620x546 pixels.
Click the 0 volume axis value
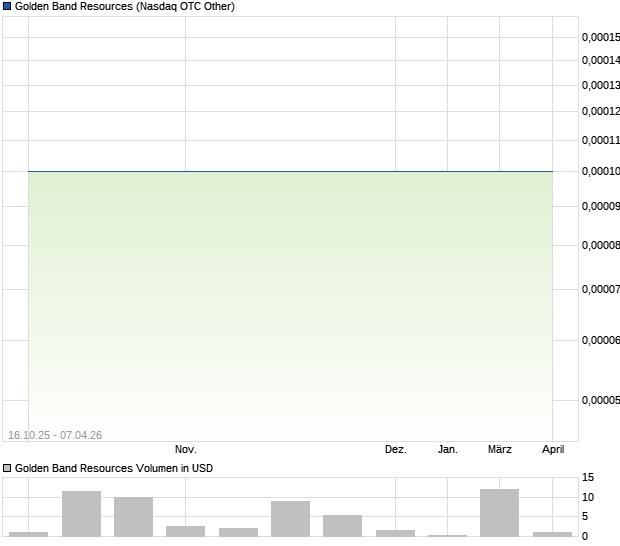tap(585, 536)
